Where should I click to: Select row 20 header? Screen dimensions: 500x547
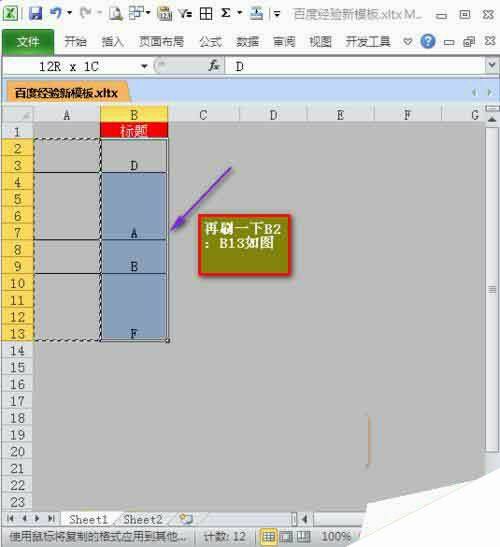(17, 451)
